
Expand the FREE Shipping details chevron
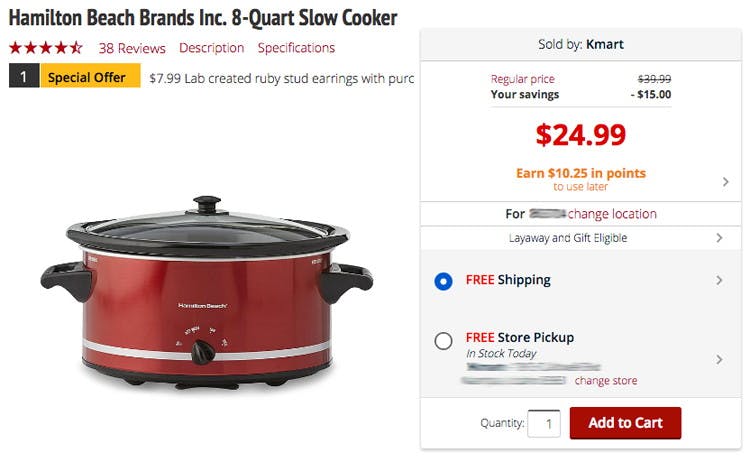pyautogui.click(x=719, y=280)
